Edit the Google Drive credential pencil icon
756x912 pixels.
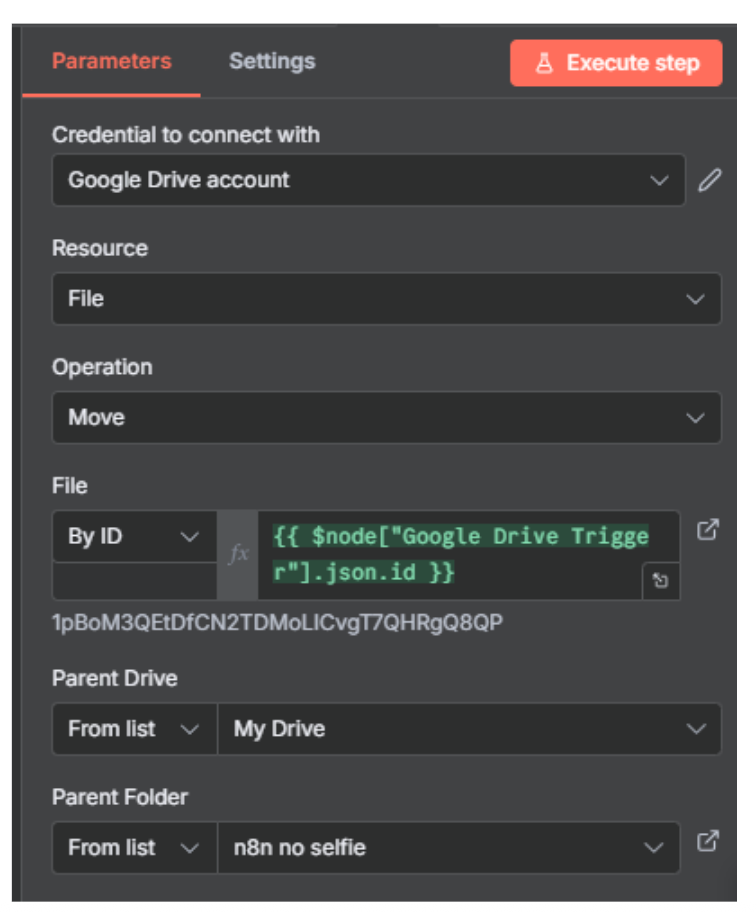click(709, 180)
